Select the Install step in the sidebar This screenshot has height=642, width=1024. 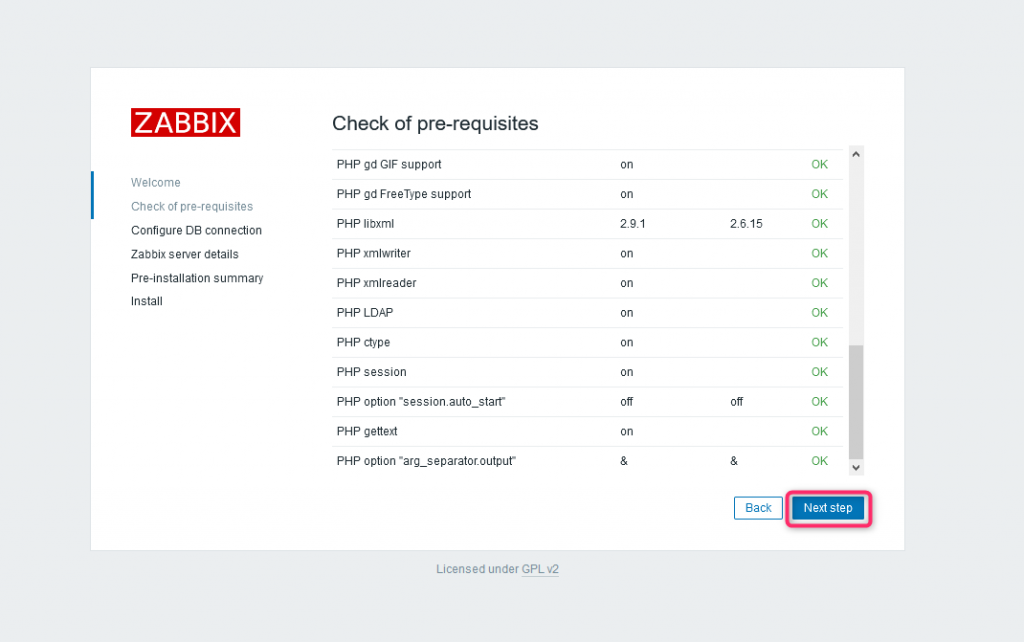pyautogui.click(x=146, y=301)
